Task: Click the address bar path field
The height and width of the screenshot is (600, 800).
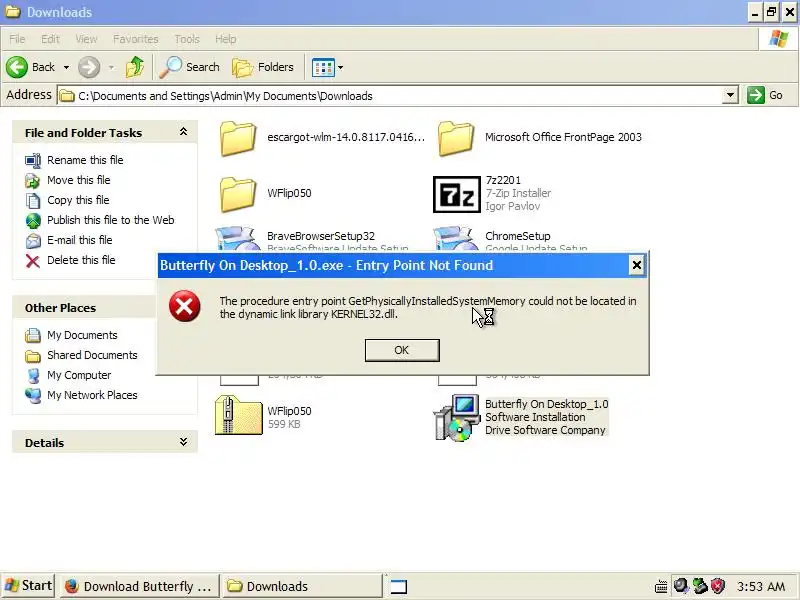Action: coord(390,96)
